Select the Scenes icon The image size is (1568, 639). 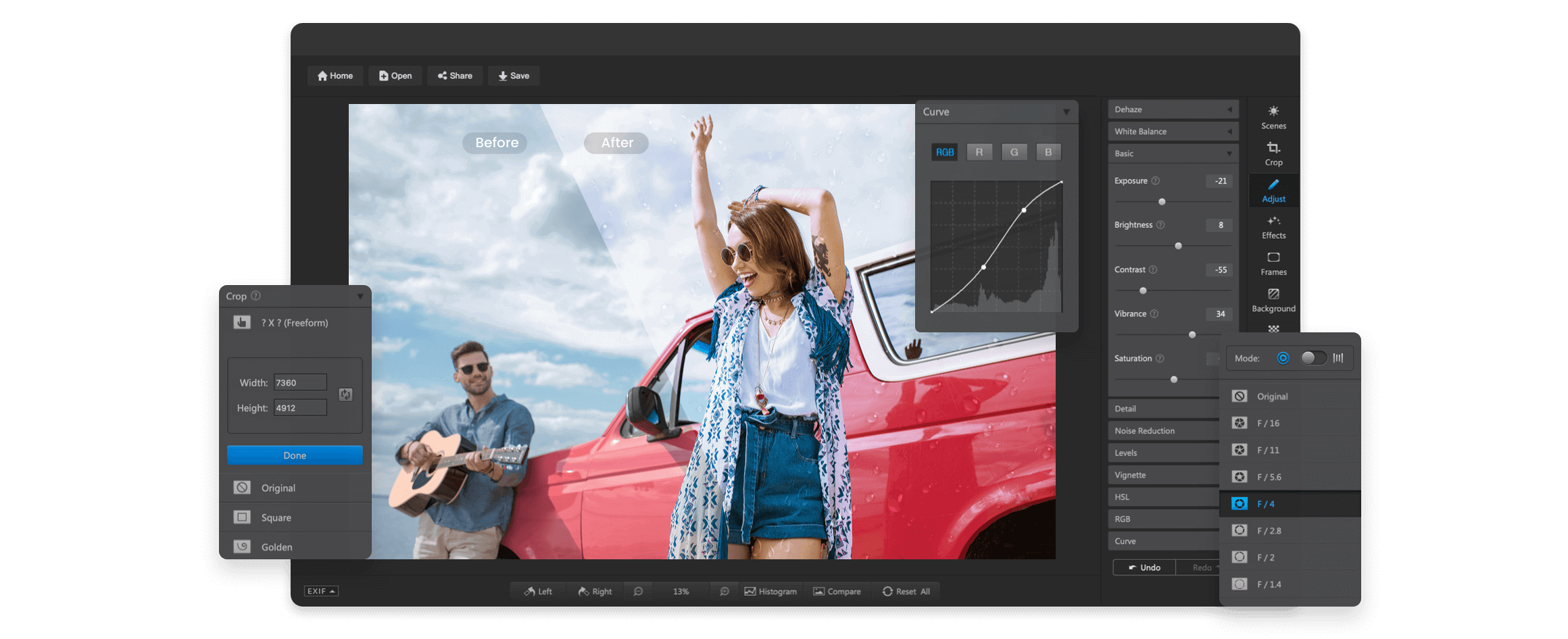(1273, 116)
